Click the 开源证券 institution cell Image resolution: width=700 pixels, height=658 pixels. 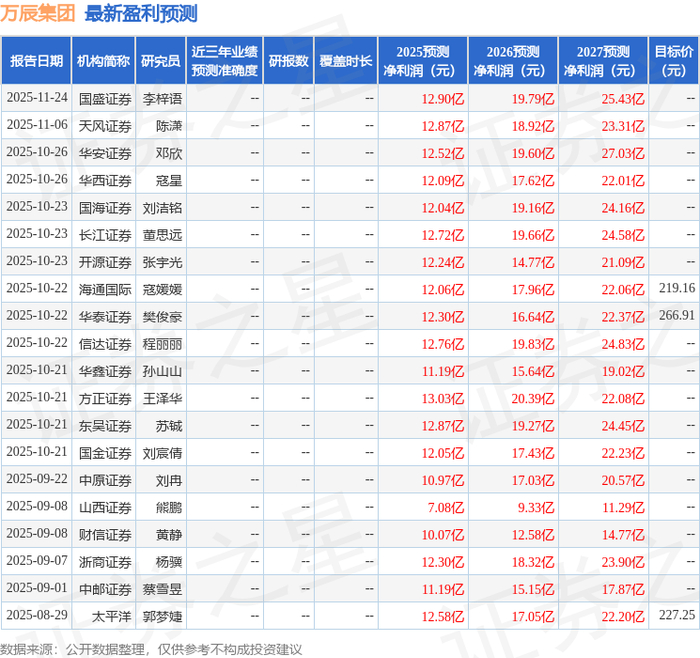(x=105, y=262)
